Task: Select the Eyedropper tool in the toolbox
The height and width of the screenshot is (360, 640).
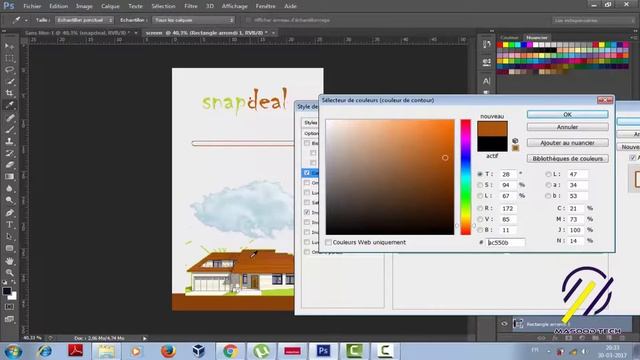Action: (x=9, y=105)
